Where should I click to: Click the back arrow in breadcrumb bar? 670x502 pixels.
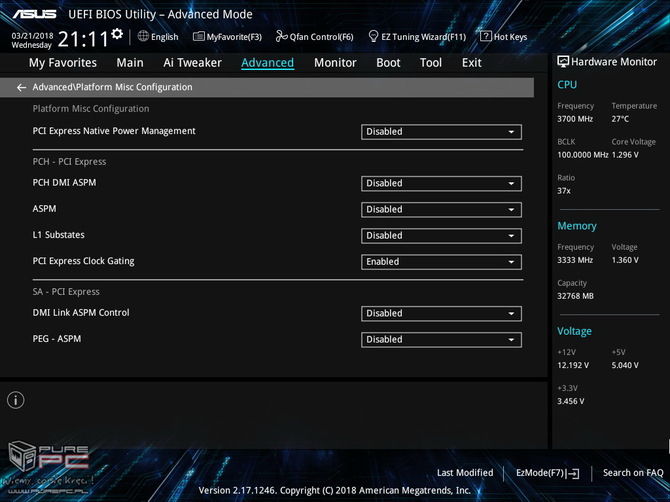[x=21, y=88]
